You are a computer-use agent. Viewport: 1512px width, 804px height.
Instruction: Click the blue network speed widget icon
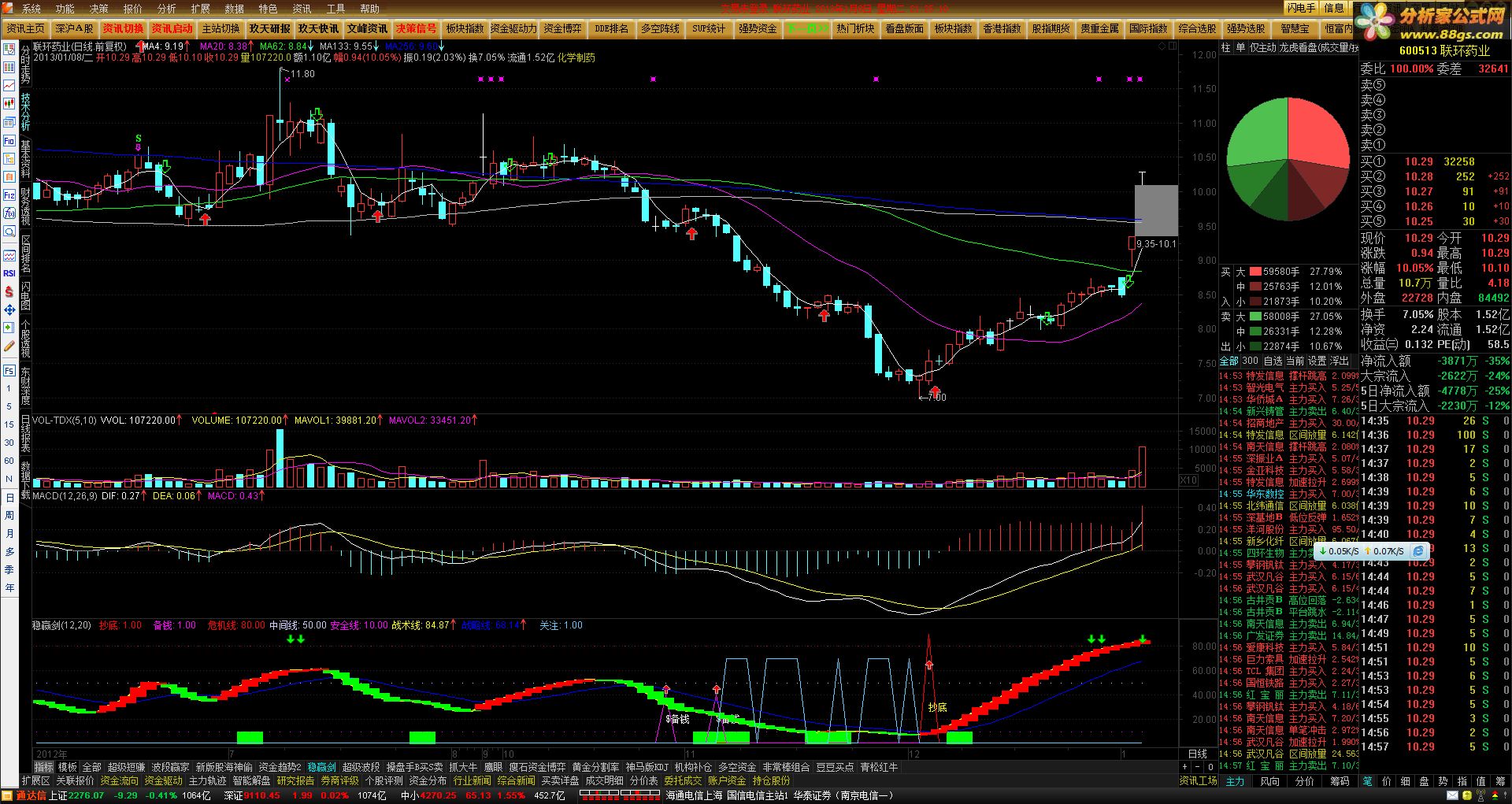(1417, 551)
